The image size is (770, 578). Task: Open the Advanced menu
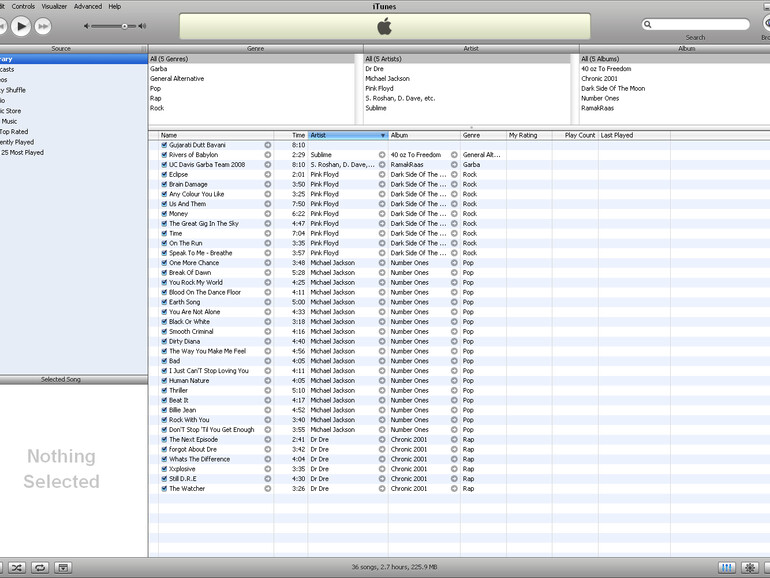click(88, 6)
